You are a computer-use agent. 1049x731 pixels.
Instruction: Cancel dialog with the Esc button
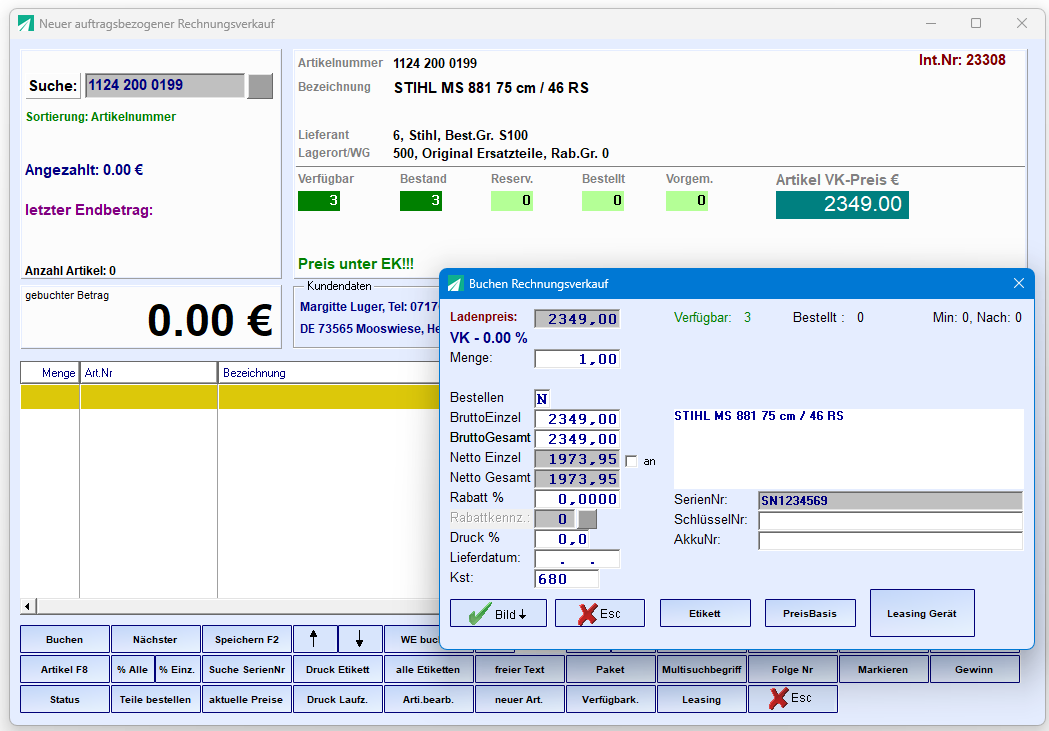(x=600, y=613)
